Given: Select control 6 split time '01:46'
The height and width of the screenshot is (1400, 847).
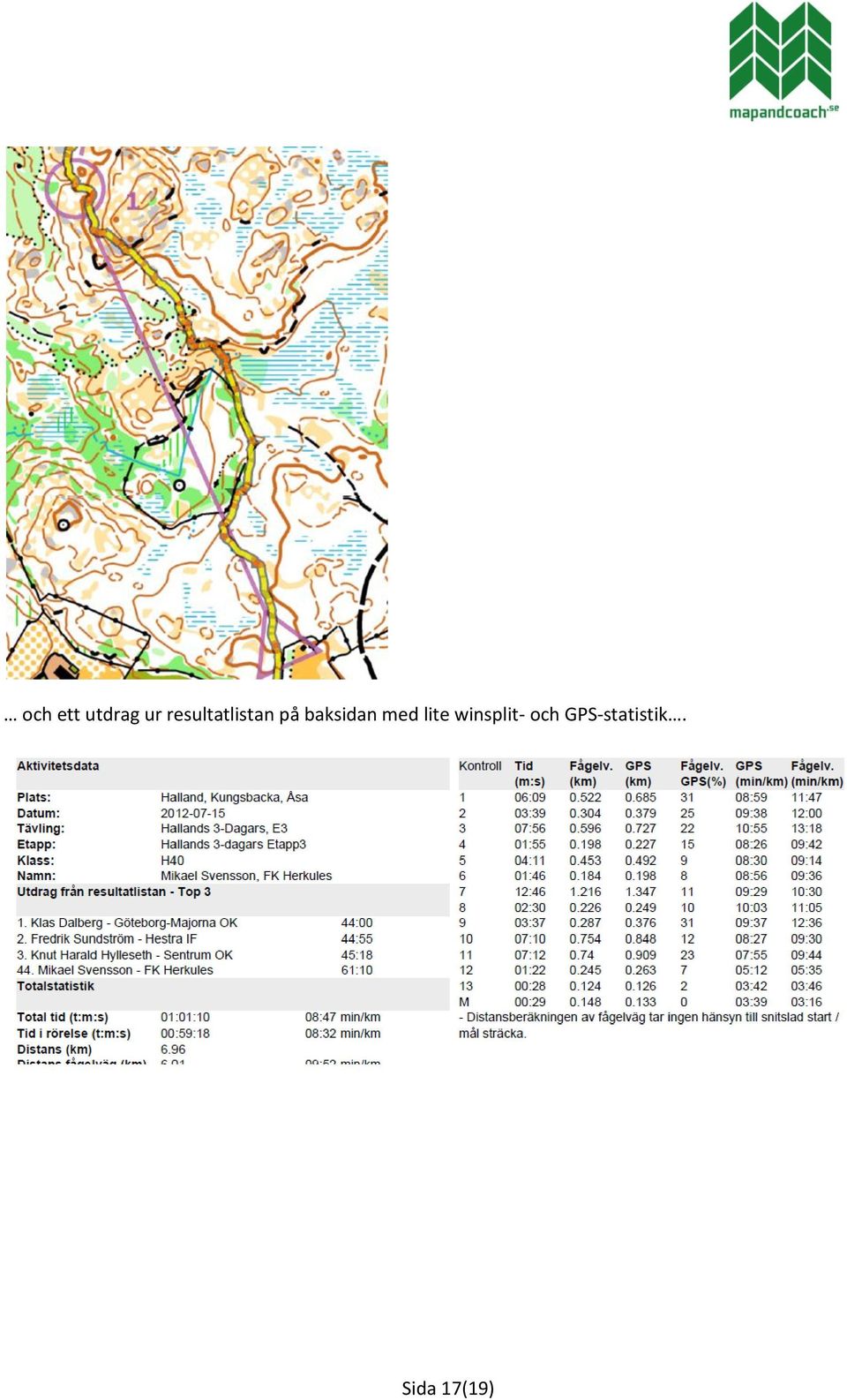Looking at the screenshot, I should [530, 876].
